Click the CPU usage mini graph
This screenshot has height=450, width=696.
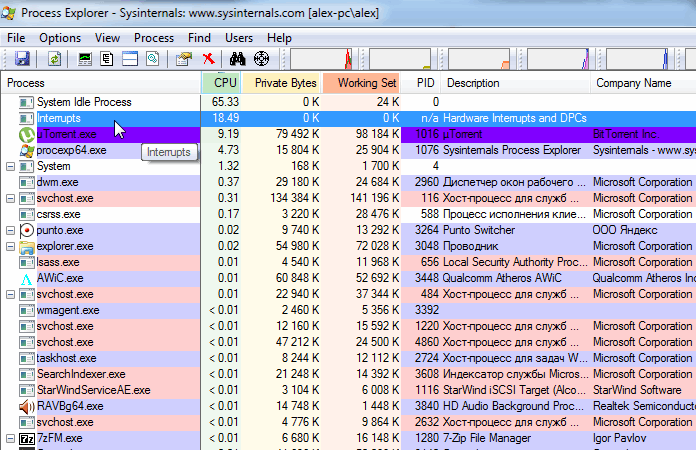pyautogui.click(x=321, y=59)
